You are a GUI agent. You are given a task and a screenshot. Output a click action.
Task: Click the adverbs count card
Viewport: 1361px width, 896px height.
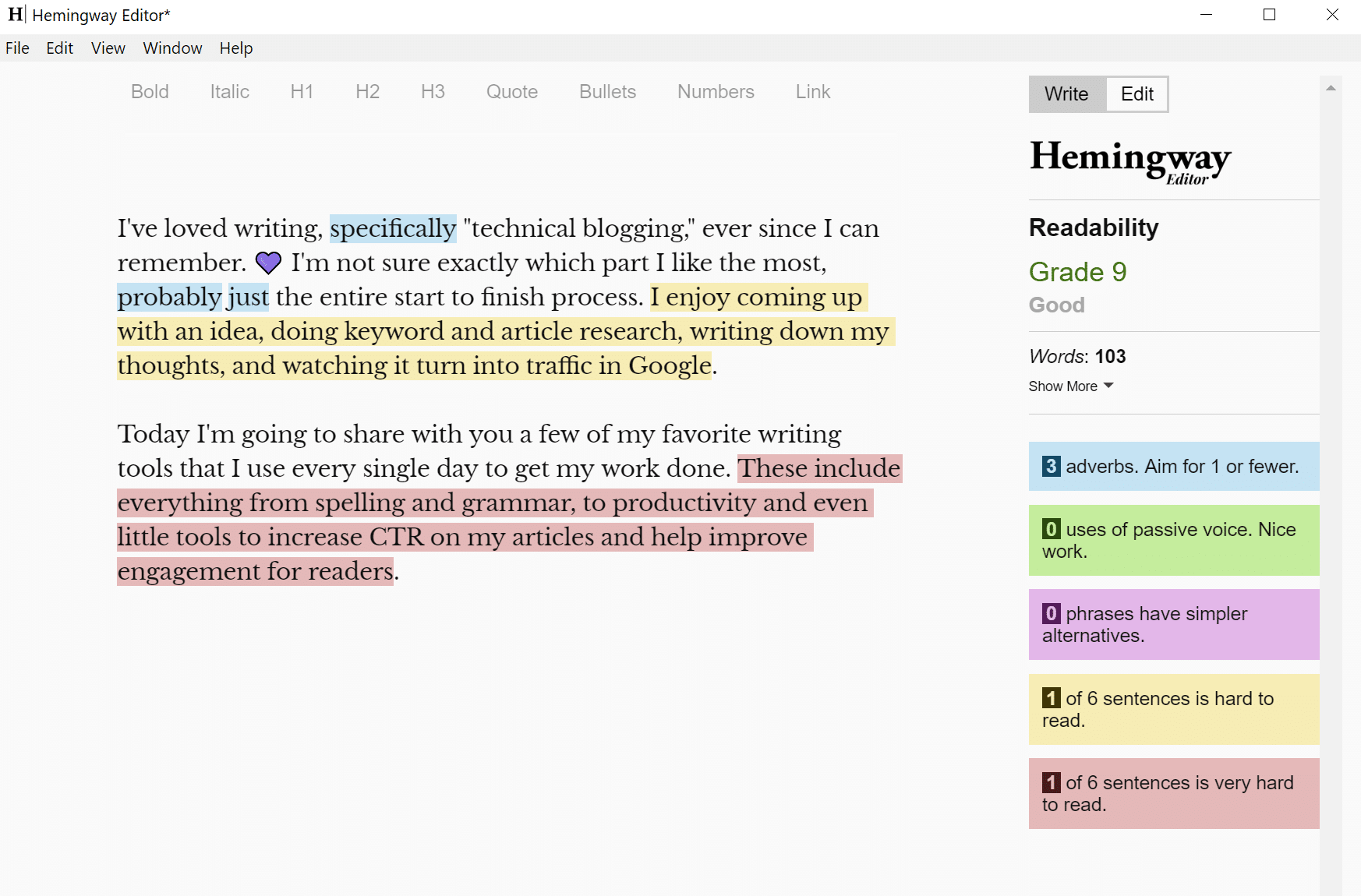click(x=1174, y=467)
